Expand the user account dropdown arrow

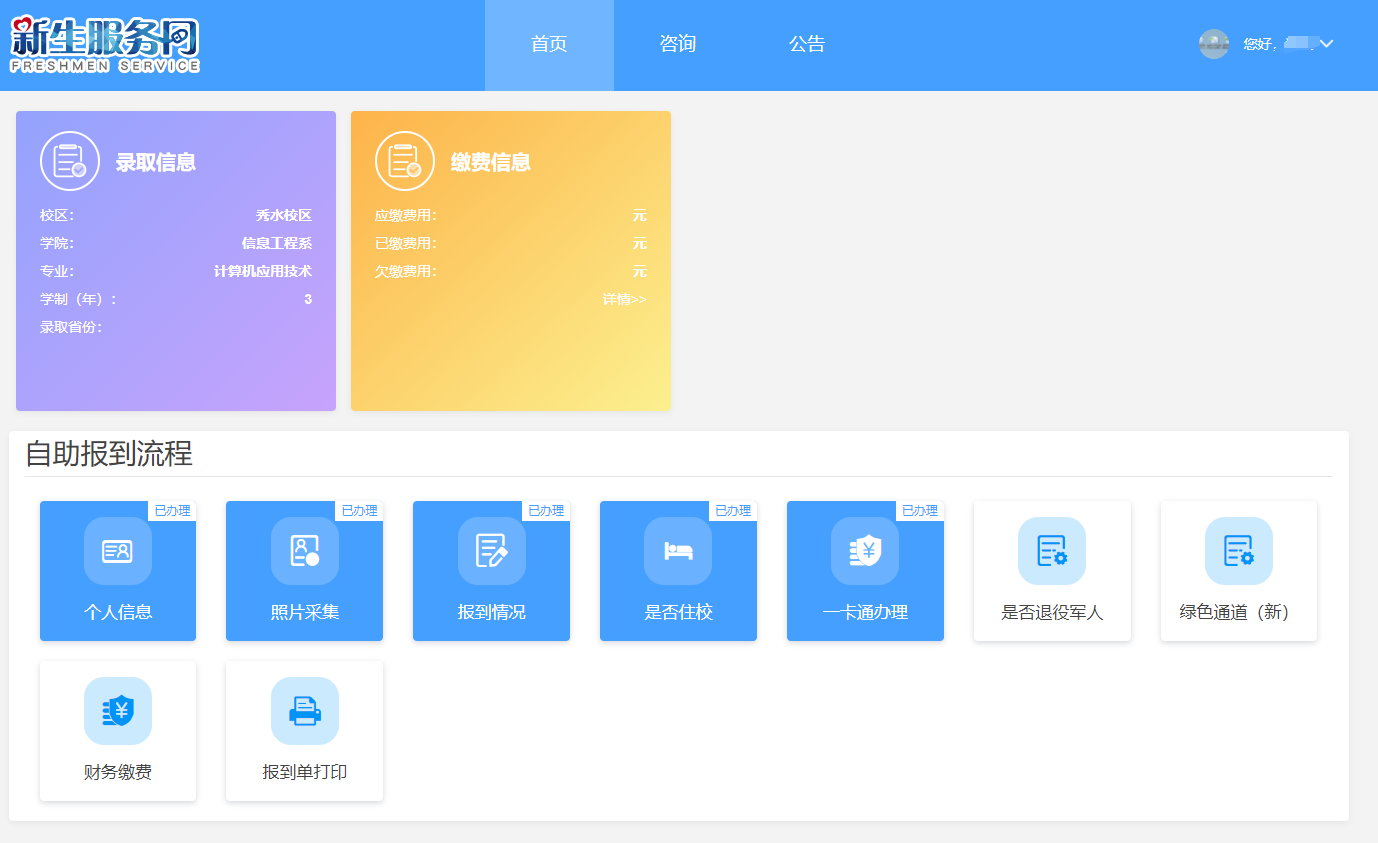(x=1327, y=43)
